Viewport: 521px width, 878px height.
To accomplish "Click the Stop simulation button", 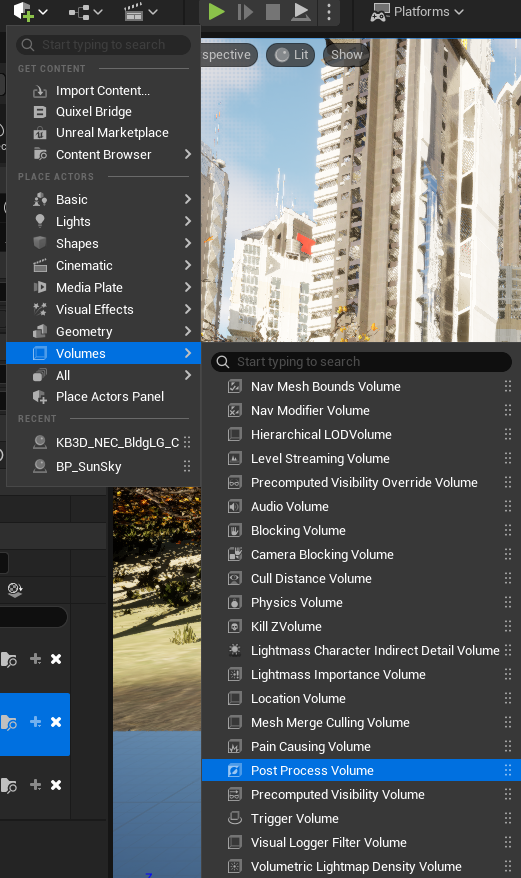I will pyautogui.click(x=273, y=12).
